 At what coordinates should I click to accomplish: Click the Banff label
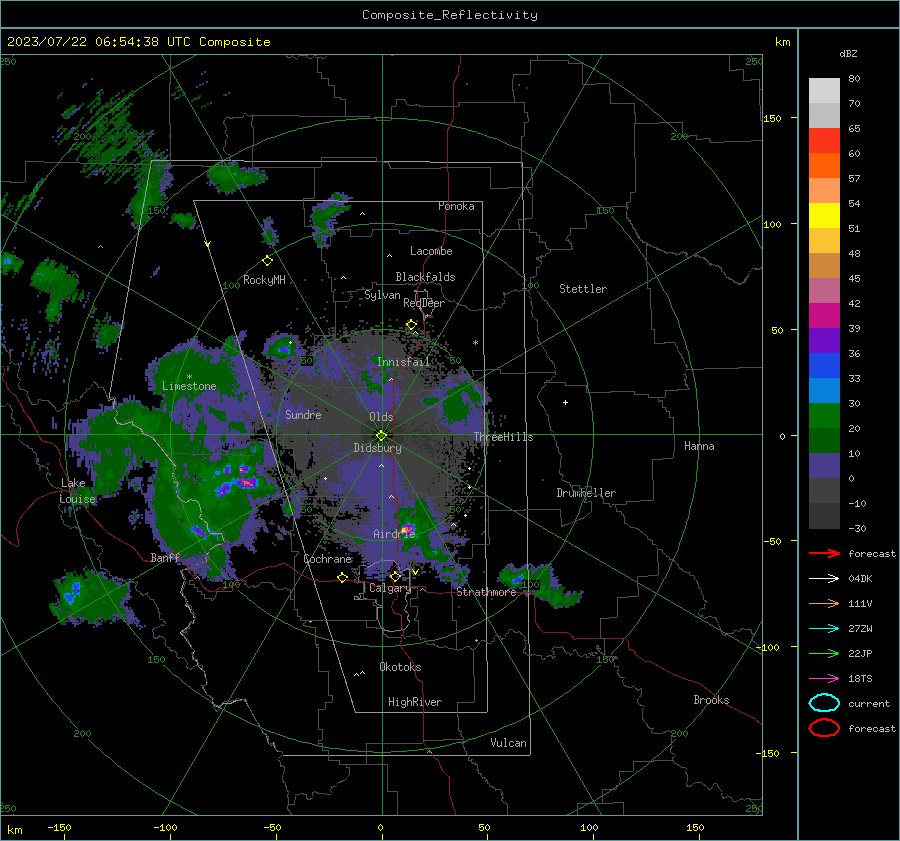click(165, 558)
